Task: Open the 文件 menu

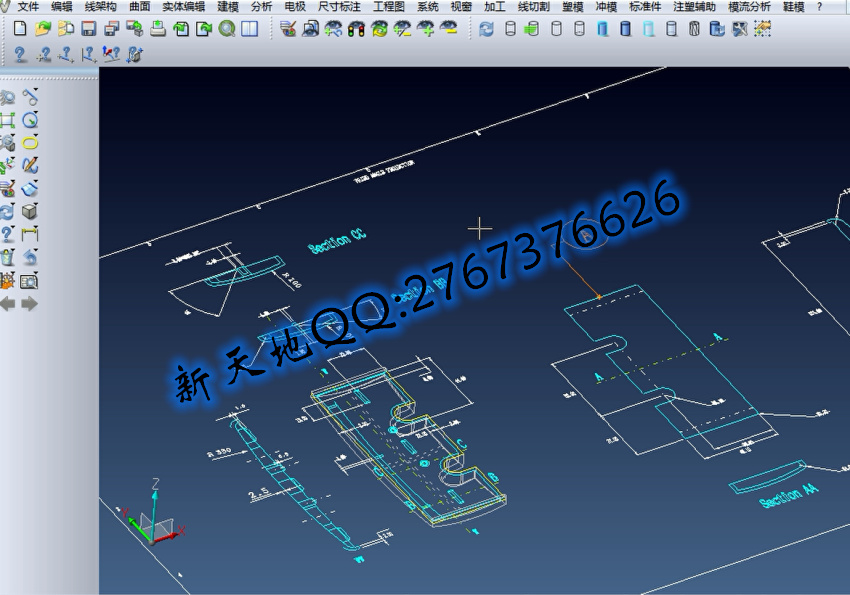Action: pos(28,6)
